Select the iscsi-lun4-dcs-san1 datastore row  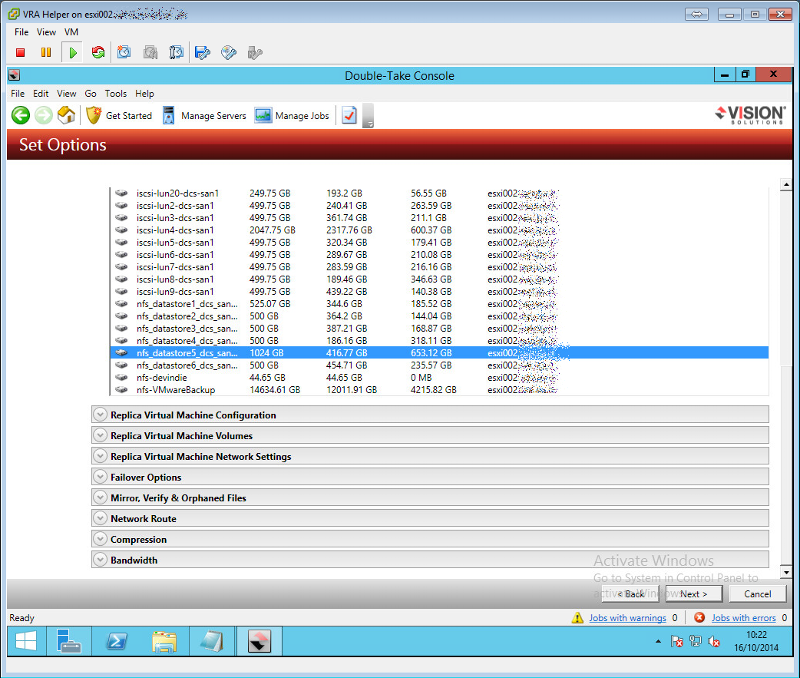tap(439, 230)
